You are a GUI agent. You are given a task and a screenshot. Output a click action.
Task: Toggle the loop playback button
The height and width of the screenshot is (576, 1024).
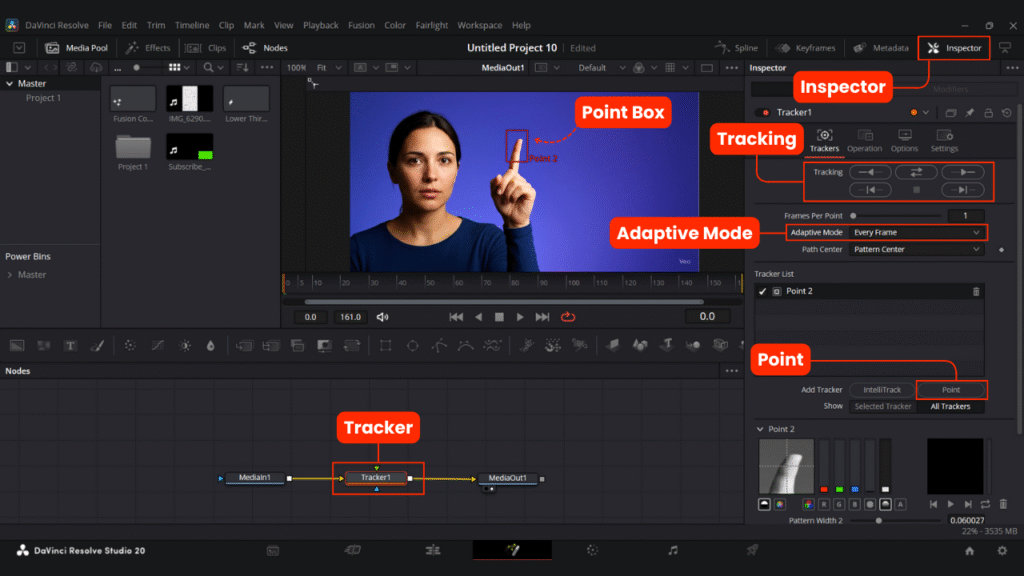(568, 317)
